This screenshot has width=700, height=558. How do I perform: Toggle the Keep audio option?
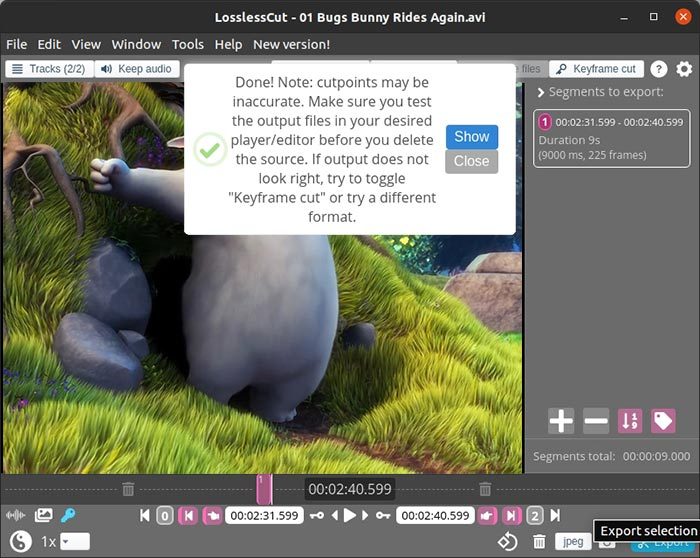[136, 69]
